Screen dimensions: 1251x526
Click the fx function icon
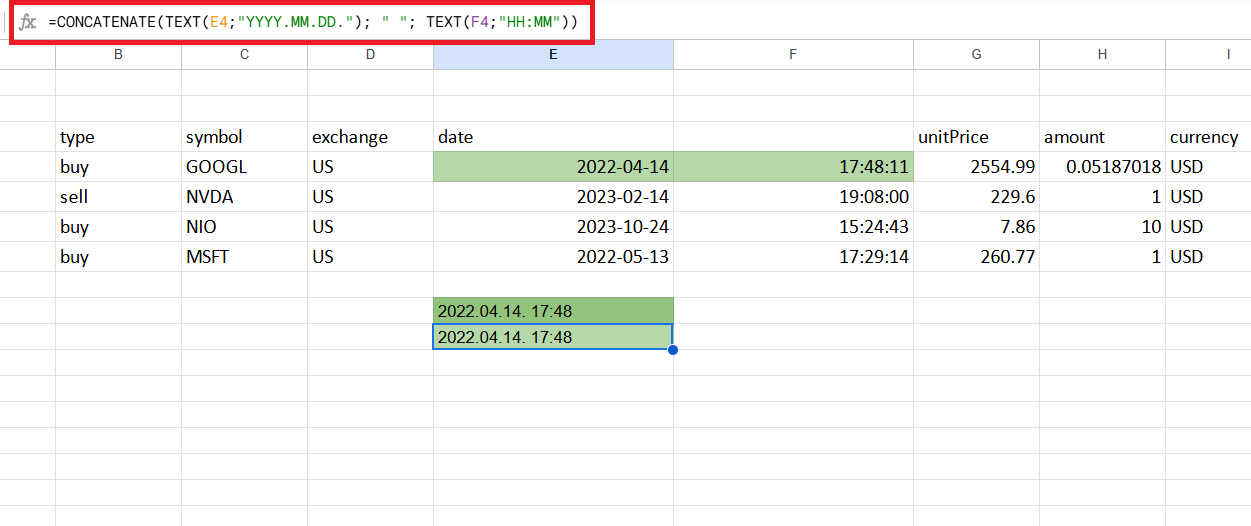28,22
